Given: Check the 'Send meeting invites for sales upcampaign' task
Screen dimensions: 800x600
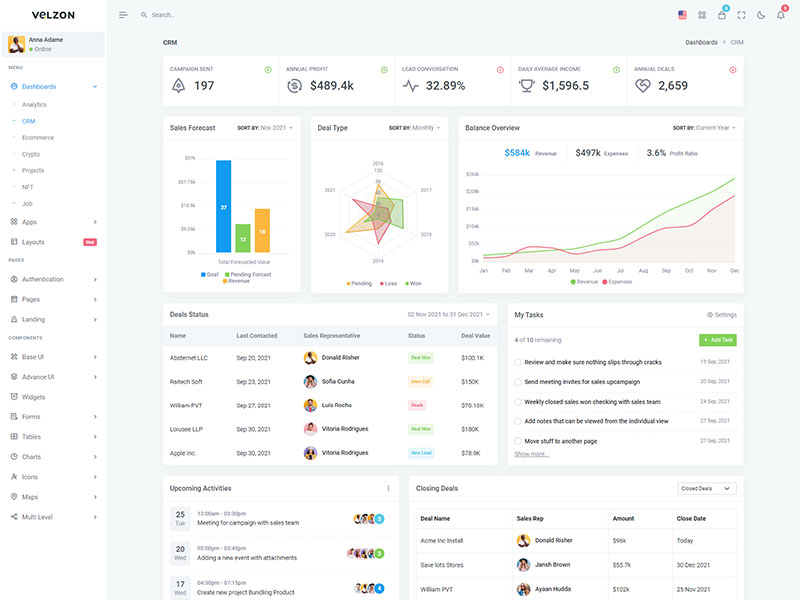Looking at the screenshot, I should pos(518,382).
